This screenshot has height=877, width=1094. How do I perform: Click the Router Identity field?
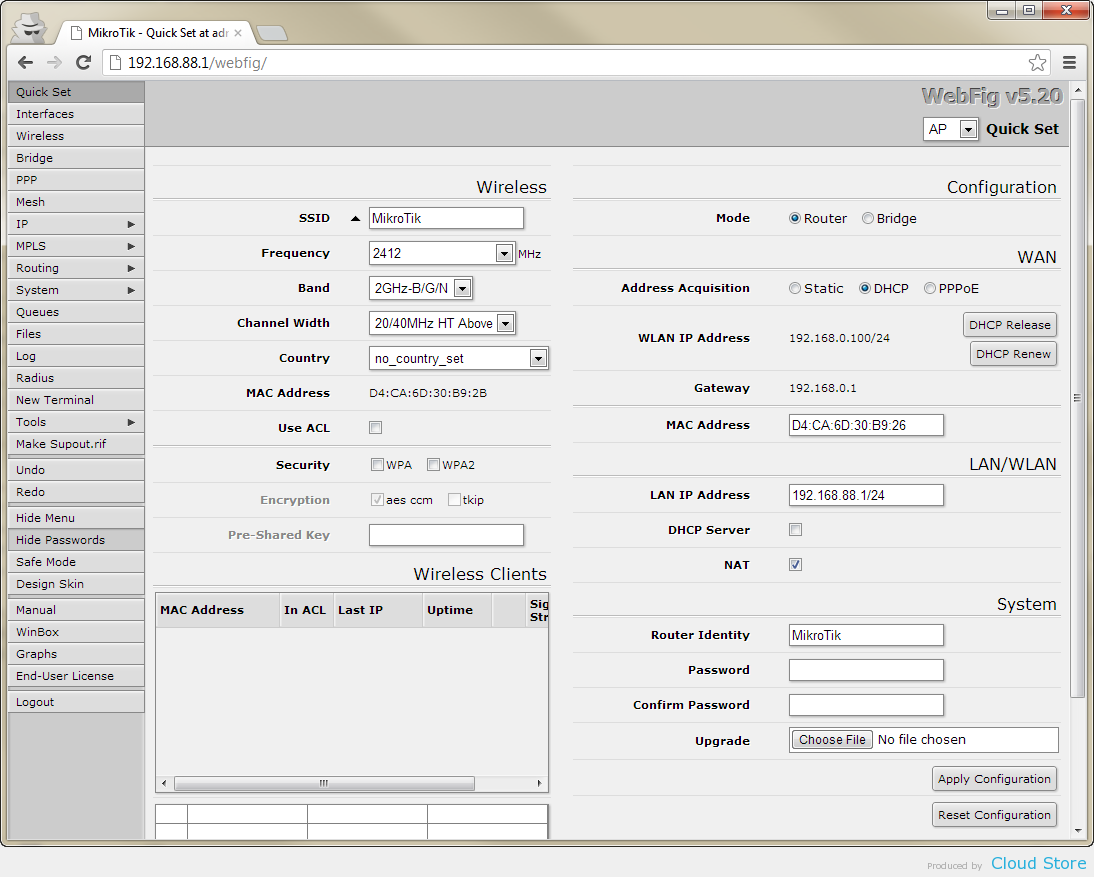[867, 635]
